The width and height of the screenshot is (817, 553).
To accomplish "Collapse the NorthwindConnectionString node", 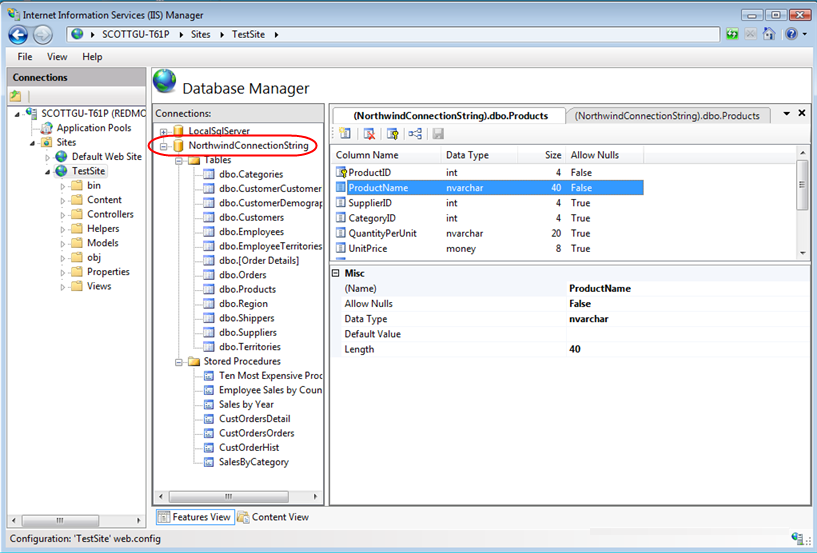I will [x=163, y=146].
